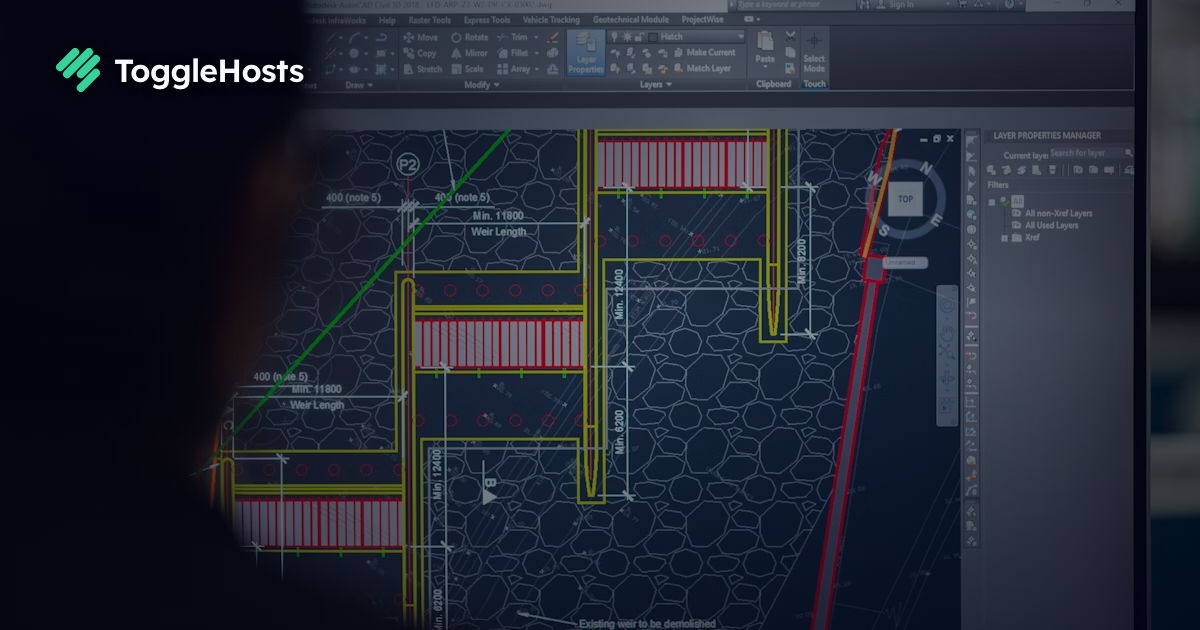Switch to the Express Tools tab
1200x630 pixels.
click(487, 19)
